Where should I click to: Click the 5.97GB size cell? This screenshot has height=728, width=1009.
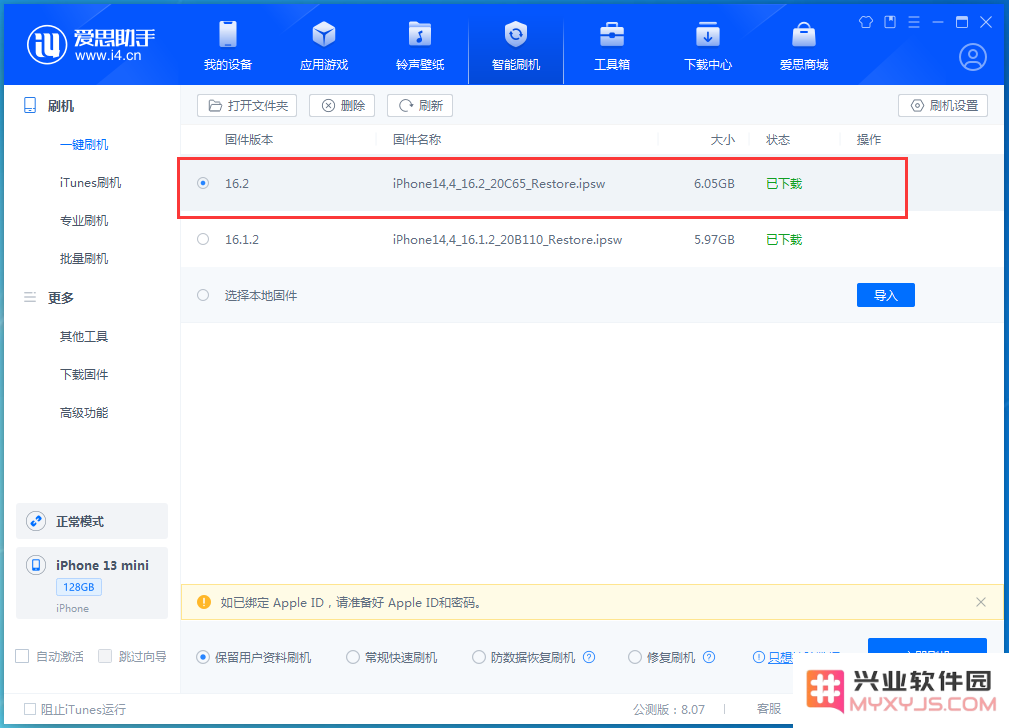(x=714, y=239)
